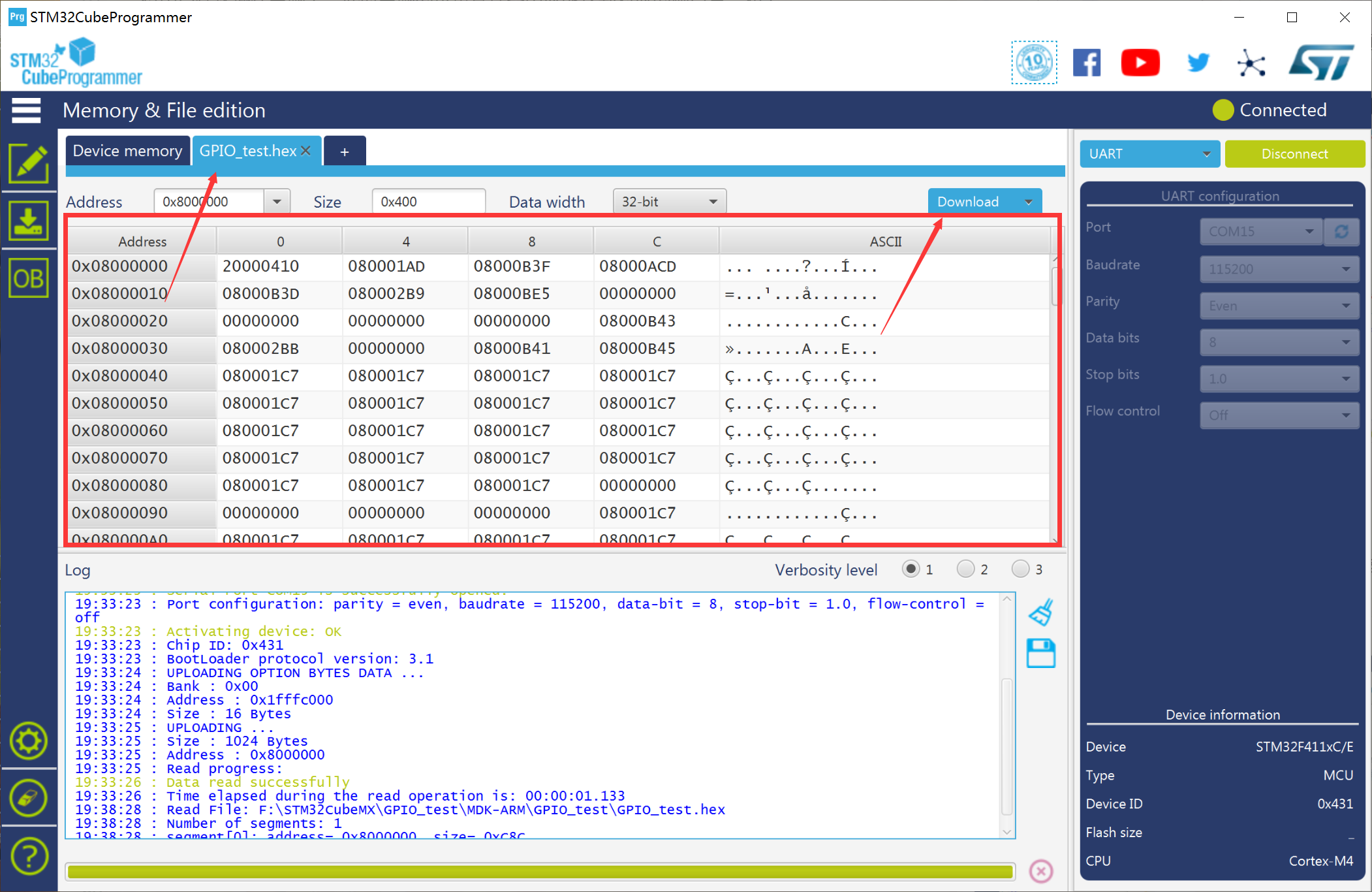Open the YouTube link icon
1372x892 pixels.
1140,63
